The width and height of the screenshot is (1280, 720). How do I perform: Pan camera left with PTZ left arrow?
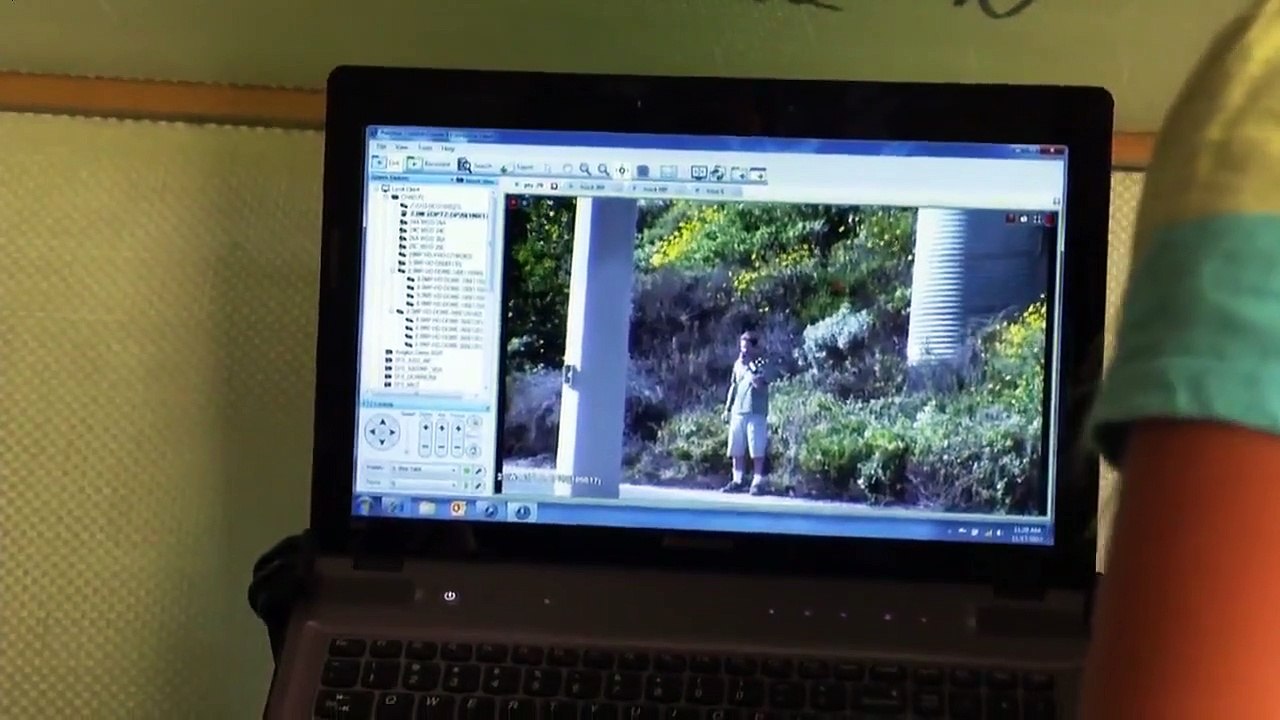[x=372, y=432]
